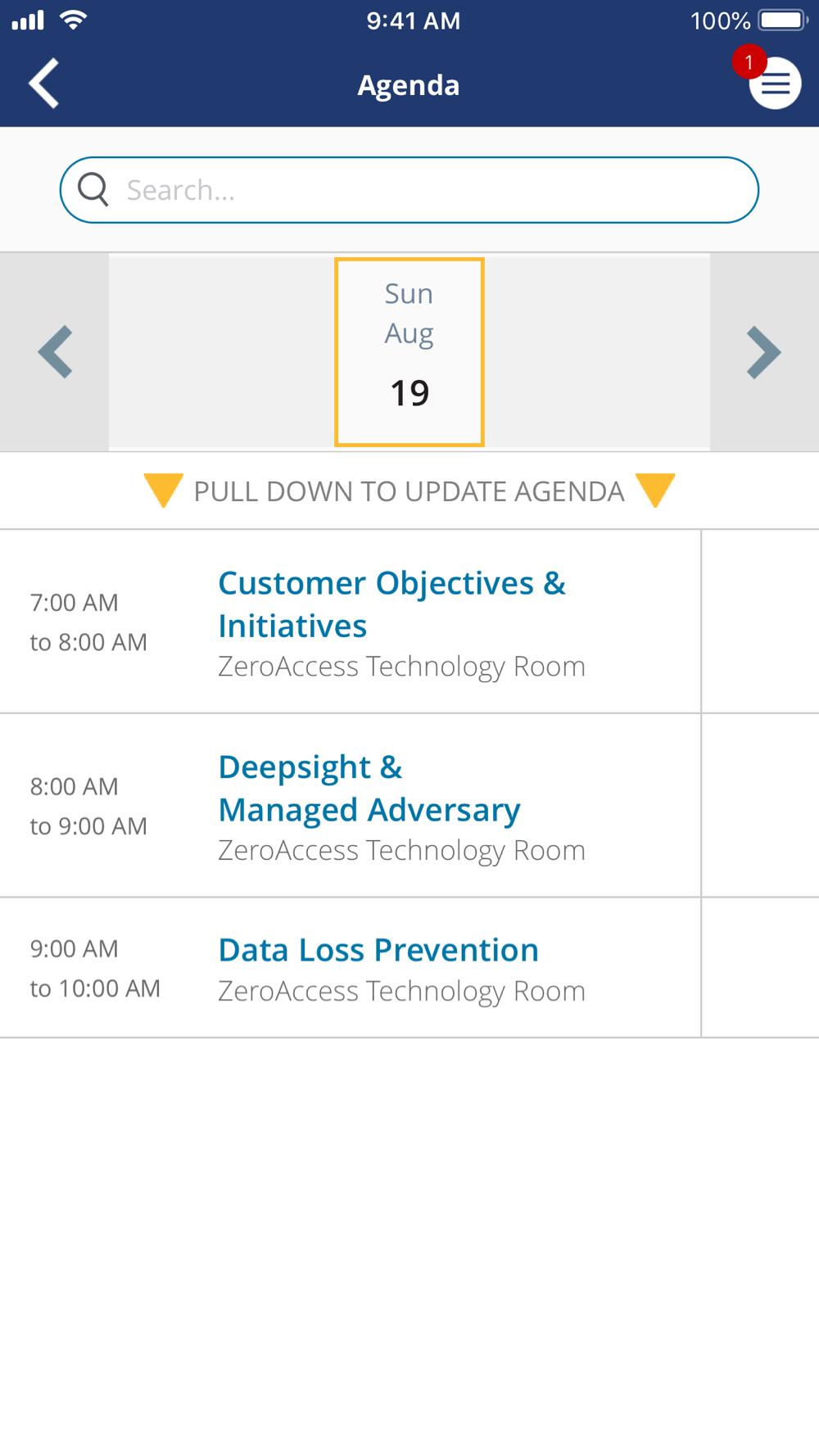Select the 7:00 AM to 8:00 AM time slot
819x1456 pixels.
click(88, 622)
